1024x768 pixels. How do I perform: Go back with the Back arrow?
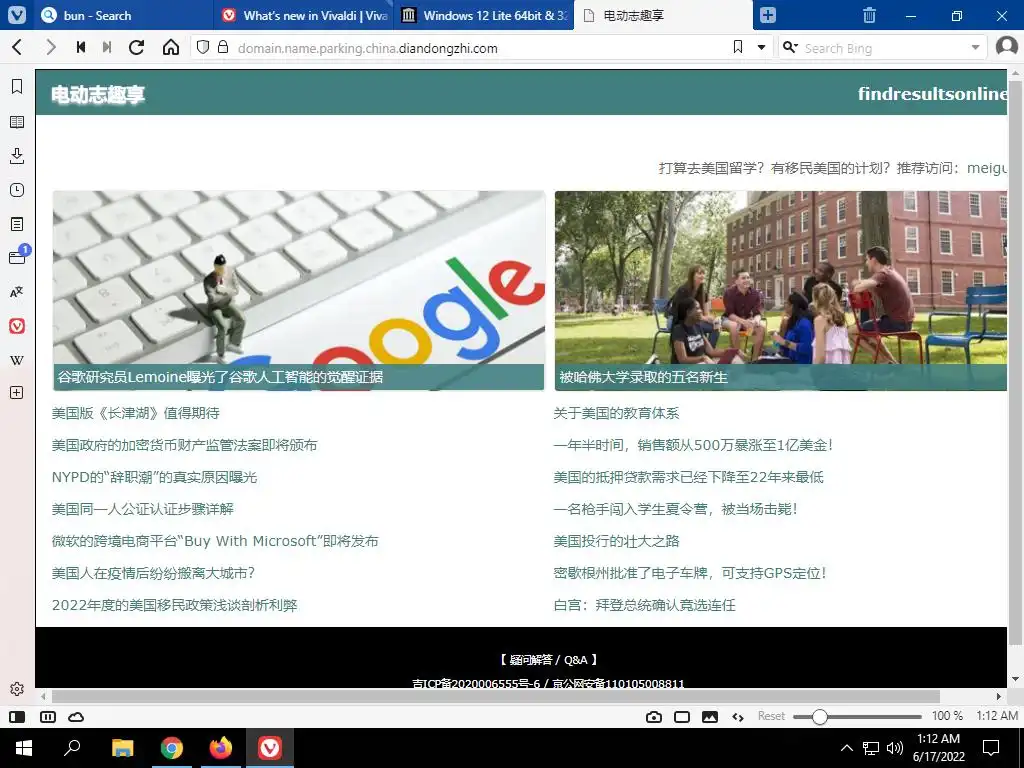tap(18, 47)
